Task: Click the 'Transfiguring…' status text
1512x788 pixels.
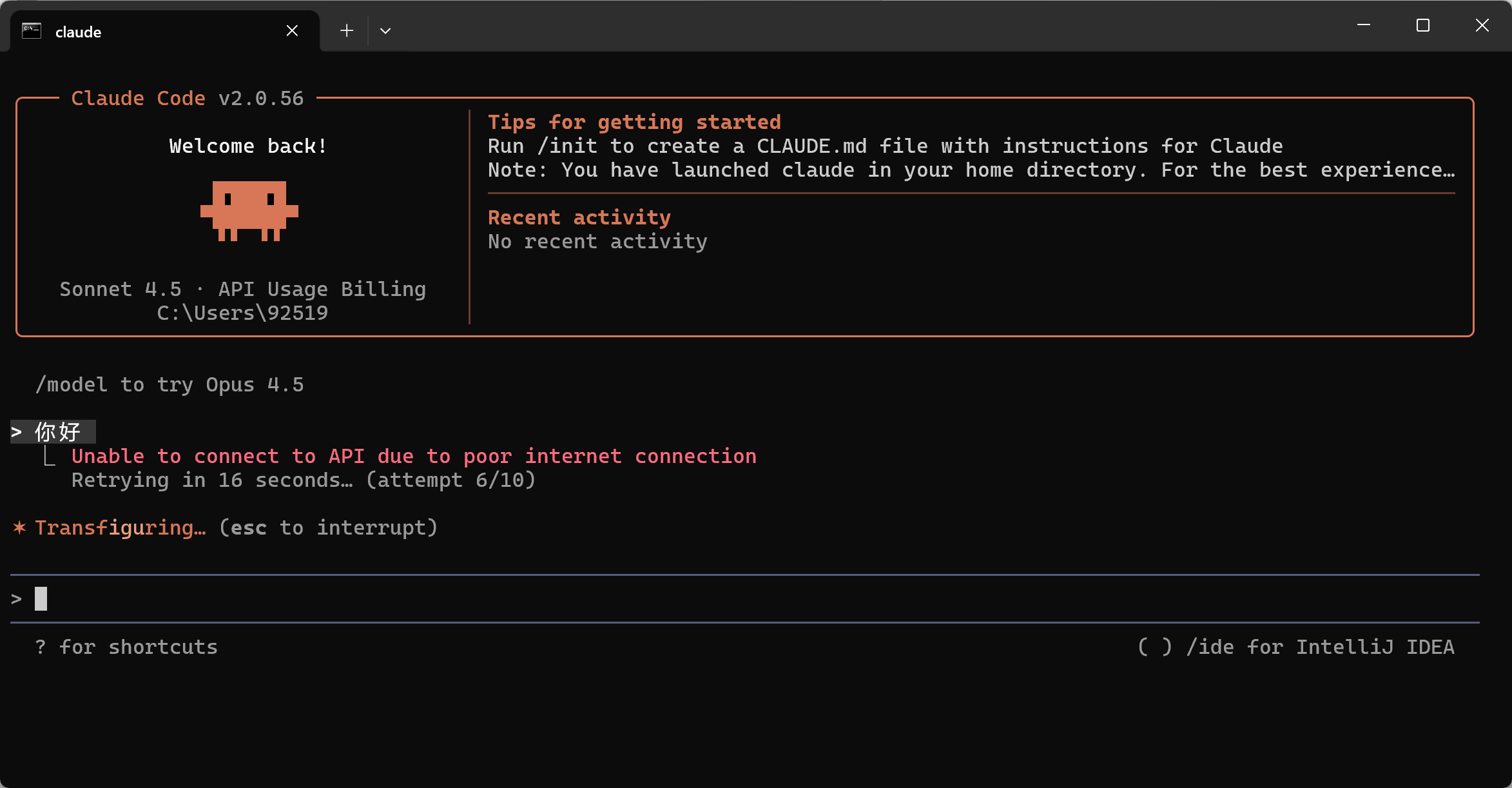Action: (x=121, y=528)
